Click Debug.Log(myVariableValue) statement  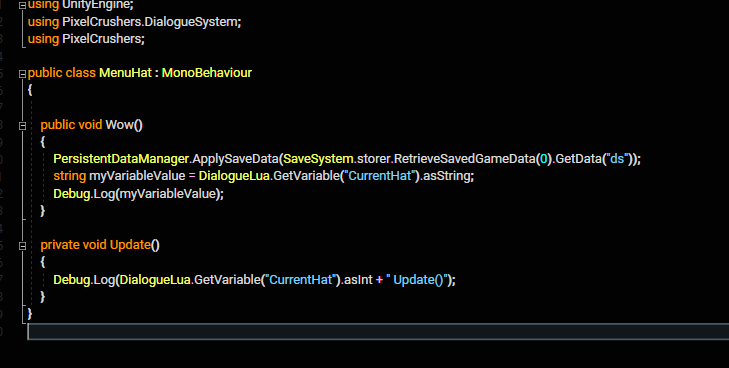[138, 194]
